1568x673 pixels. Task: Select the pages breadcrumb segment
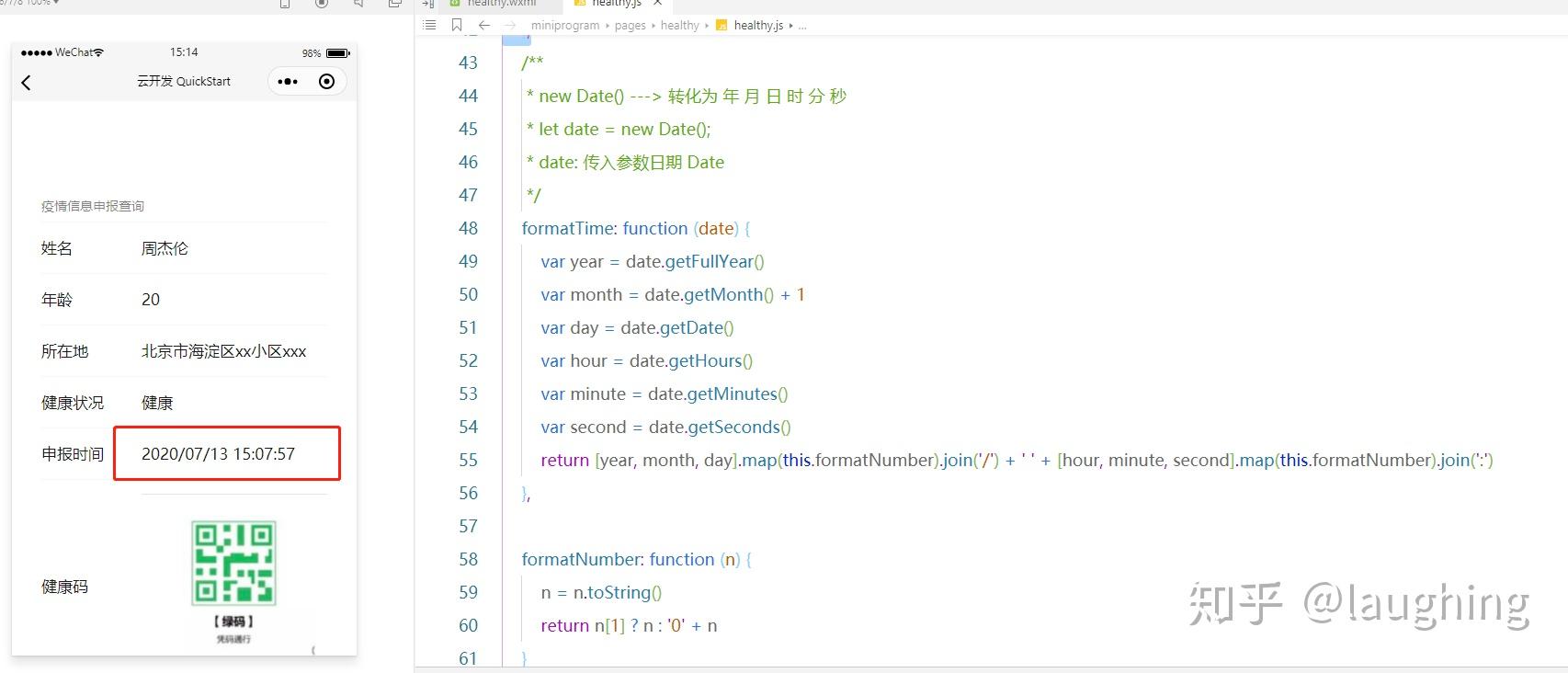click(630, 26)
